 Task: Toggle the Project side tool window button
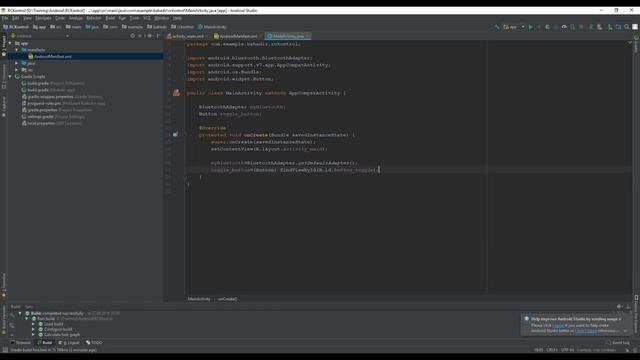coord(4,46)
